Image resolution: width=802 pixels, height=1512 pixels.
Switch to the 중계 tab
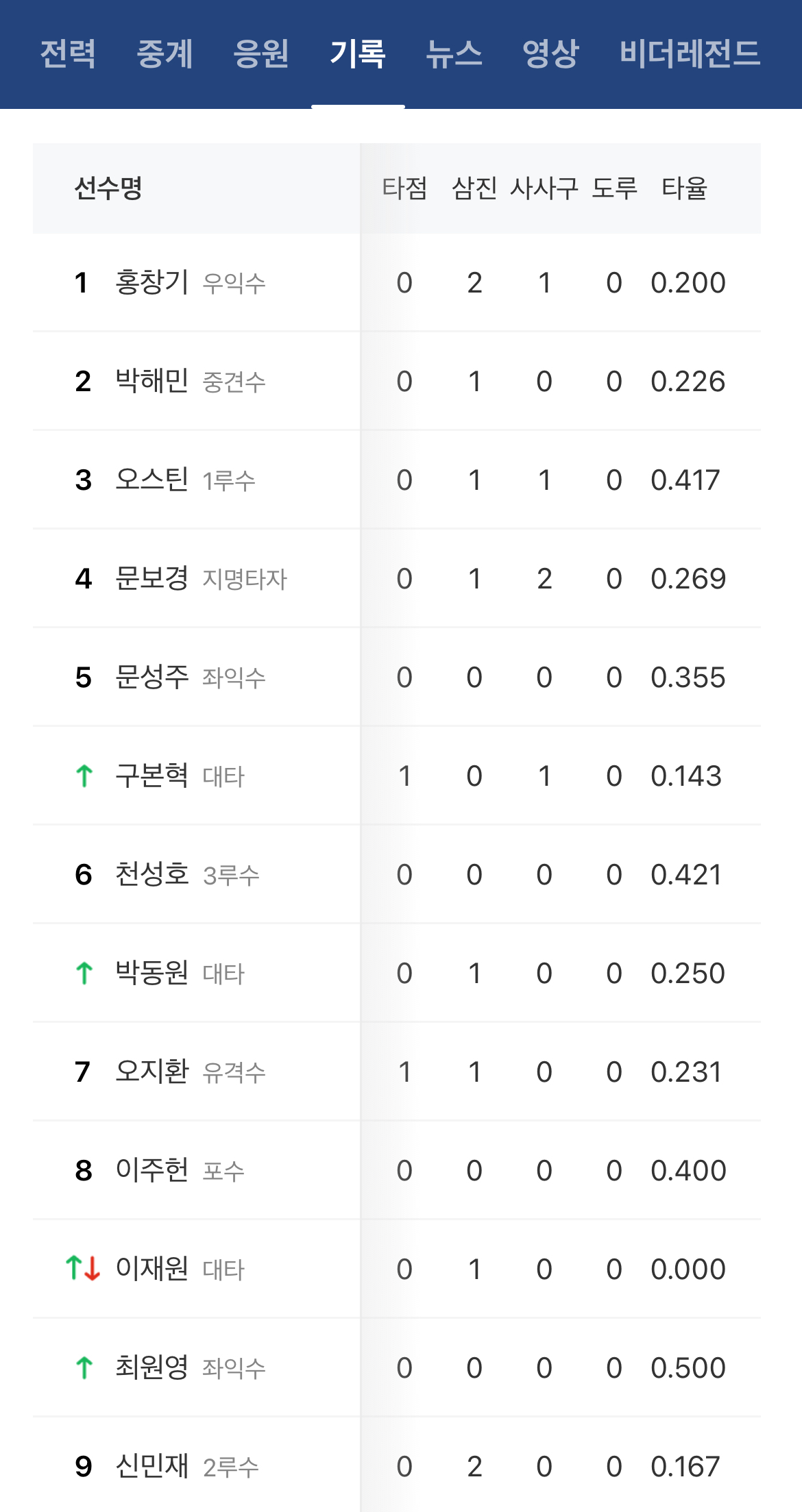pyautogui.click(x=165, y=53)
